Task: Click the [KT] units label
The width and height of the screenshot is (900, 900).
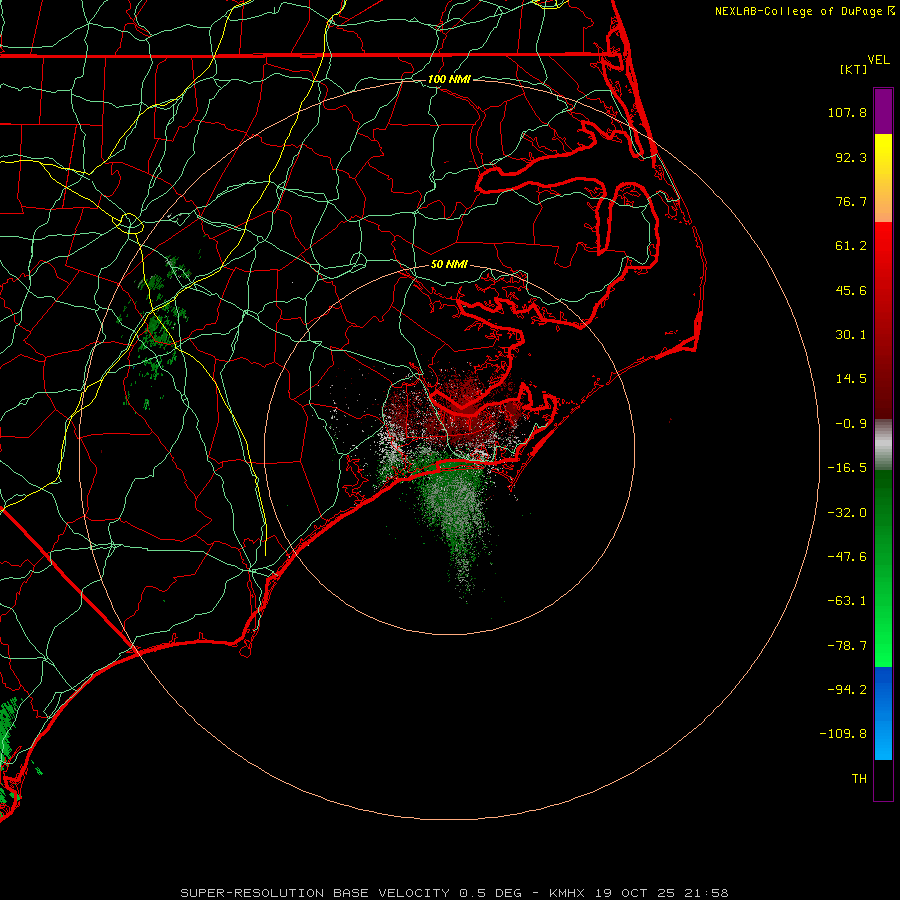Action: 854,69
